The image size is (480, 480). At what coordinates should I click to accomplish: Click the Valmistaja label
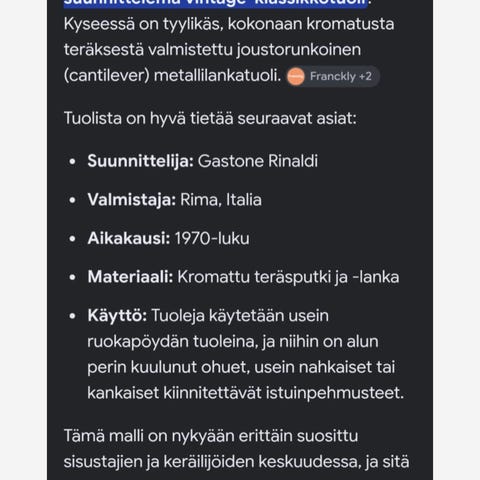[132, 200]
